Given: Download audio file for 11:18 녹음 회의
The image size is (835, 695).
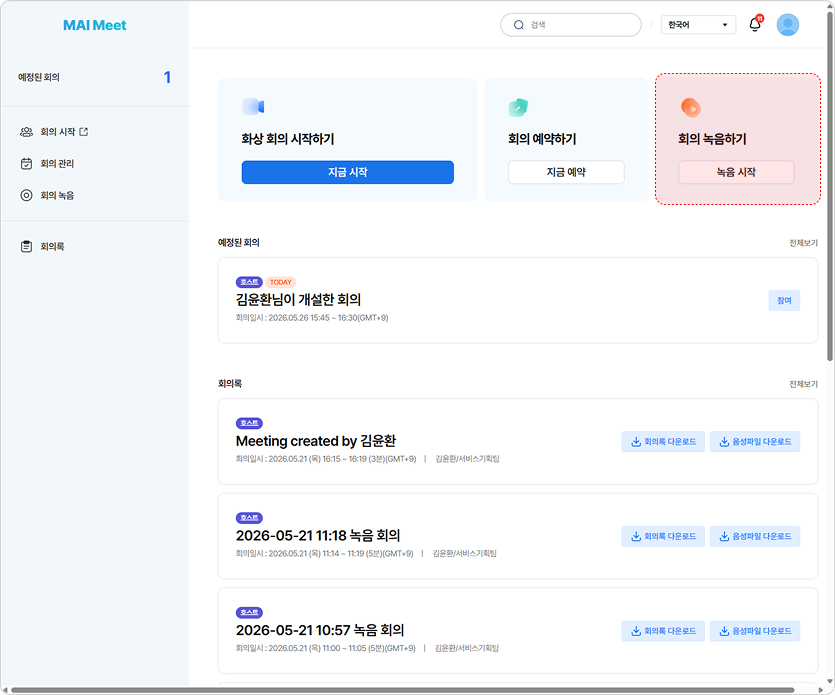Looking at the screenshot, I should [x=755, y=536].
